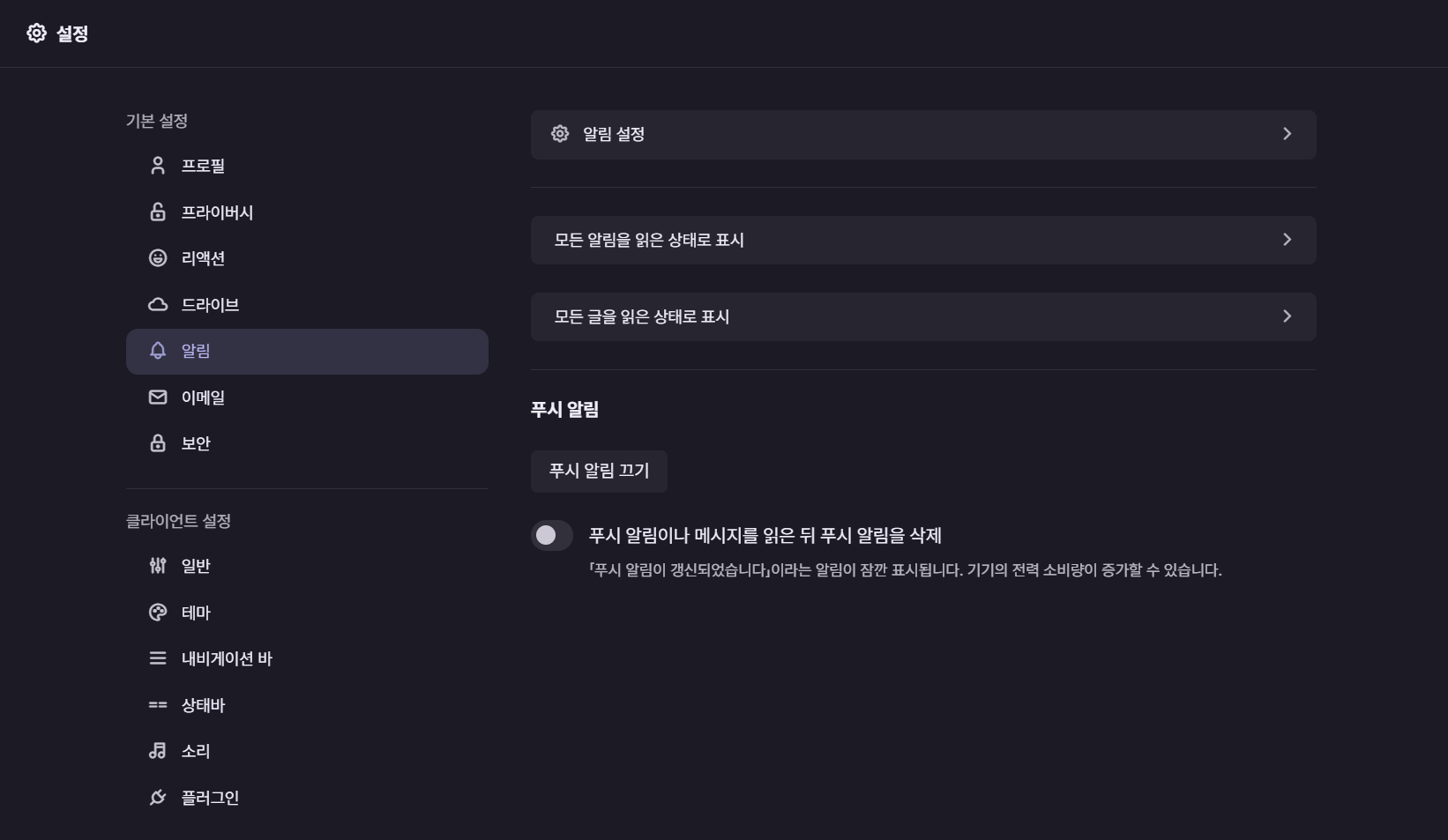Switch to the 일반 settings section

click(x=194, y=566)
